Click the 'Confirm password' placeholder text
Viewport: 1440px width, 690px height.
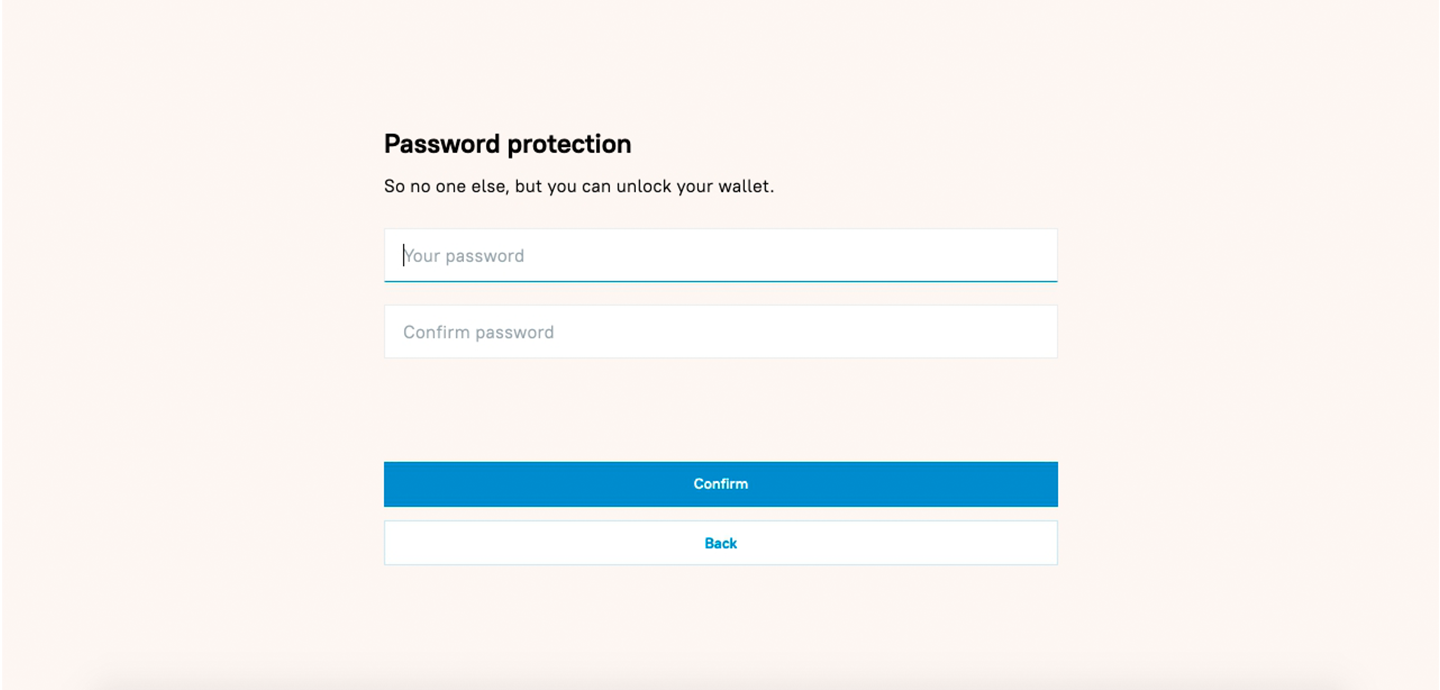(478, 332)
